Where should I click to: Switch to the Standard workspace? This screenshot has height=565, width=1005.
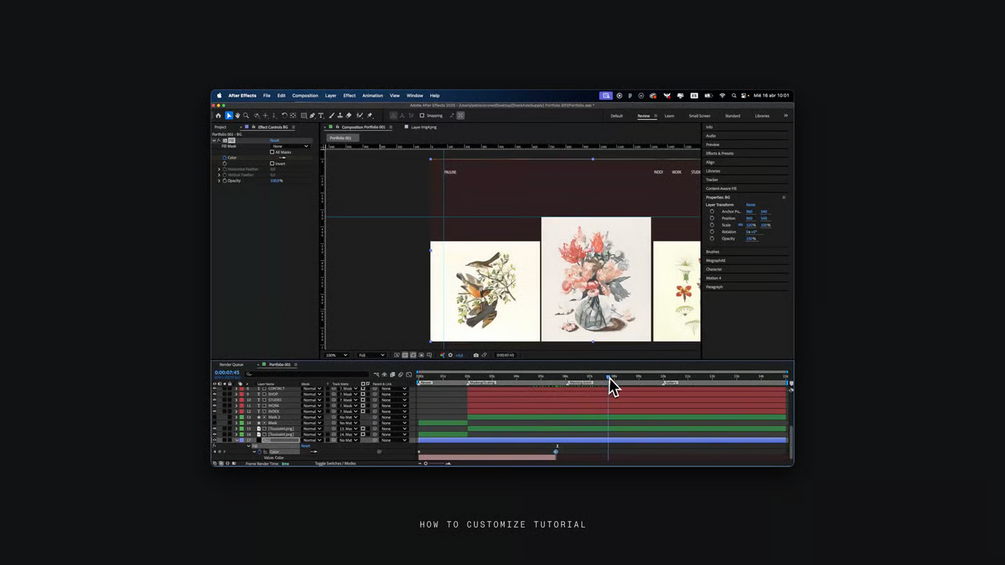click(733, 116)
